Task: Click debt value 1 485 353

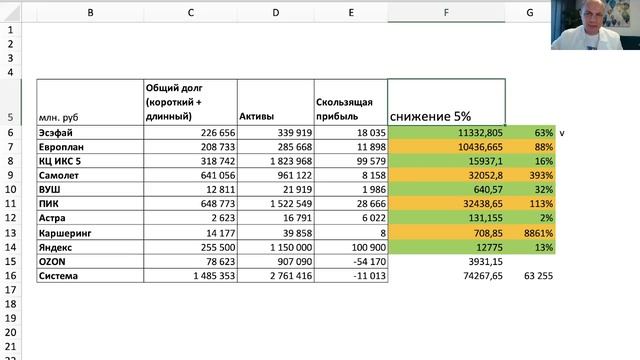Action: pos(191,276)
